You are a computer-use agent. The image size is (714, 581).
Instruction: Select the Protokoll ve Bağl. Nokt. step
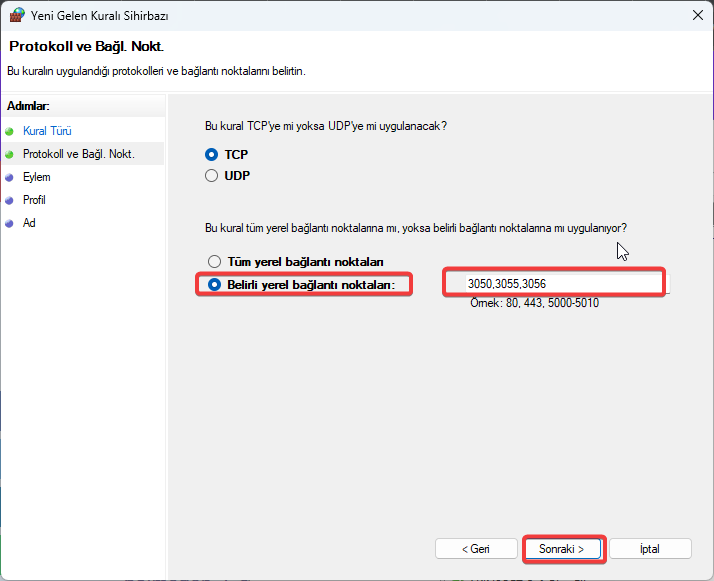tap(79, 154)
